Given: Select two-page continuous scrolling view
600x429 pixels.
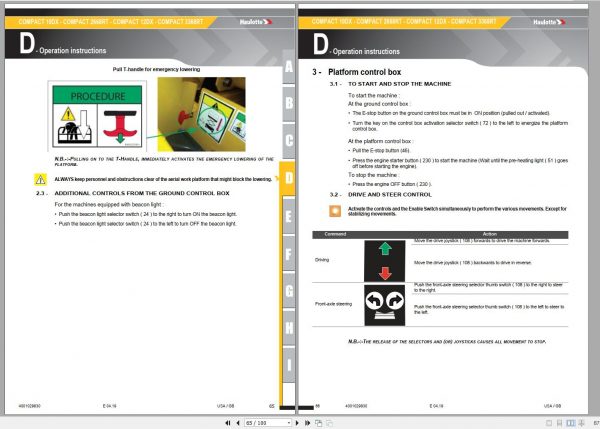Looking at the screenshot, I should [x=581, y=423].
